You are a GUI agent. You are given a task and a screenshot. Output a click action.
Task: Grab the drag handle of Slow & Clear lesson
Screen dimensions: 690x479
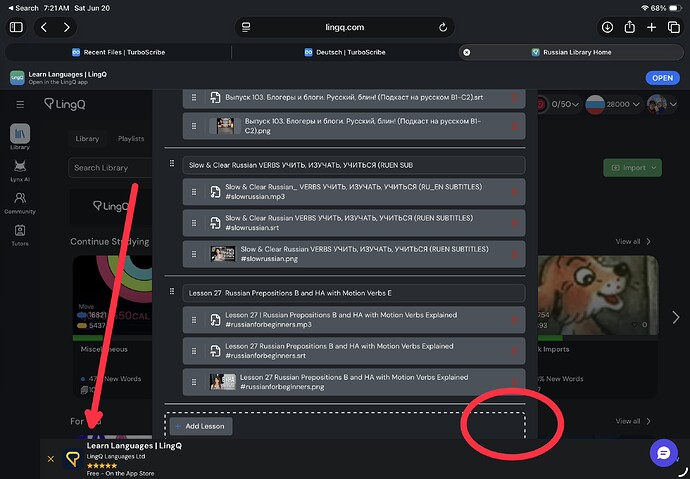(x=172, y=164)
